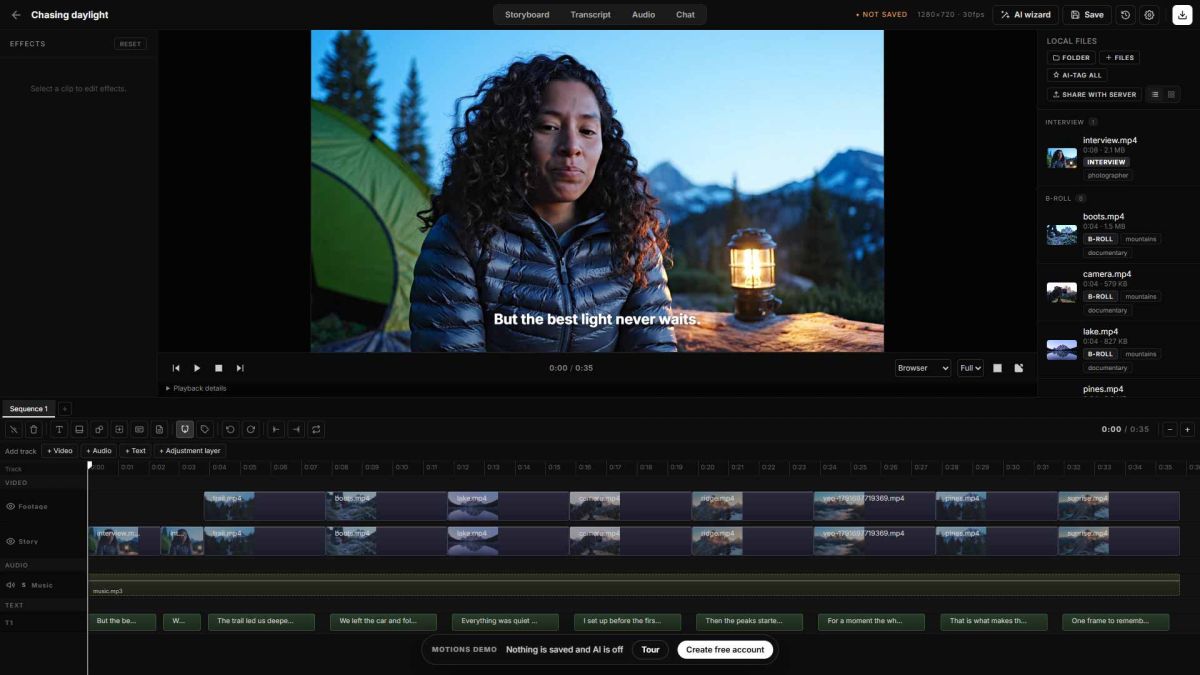Viewport: 1200px width, 675px height.
Task: Click the redo arrow in timeline toolbar
Action: click(x=251, y=429)
